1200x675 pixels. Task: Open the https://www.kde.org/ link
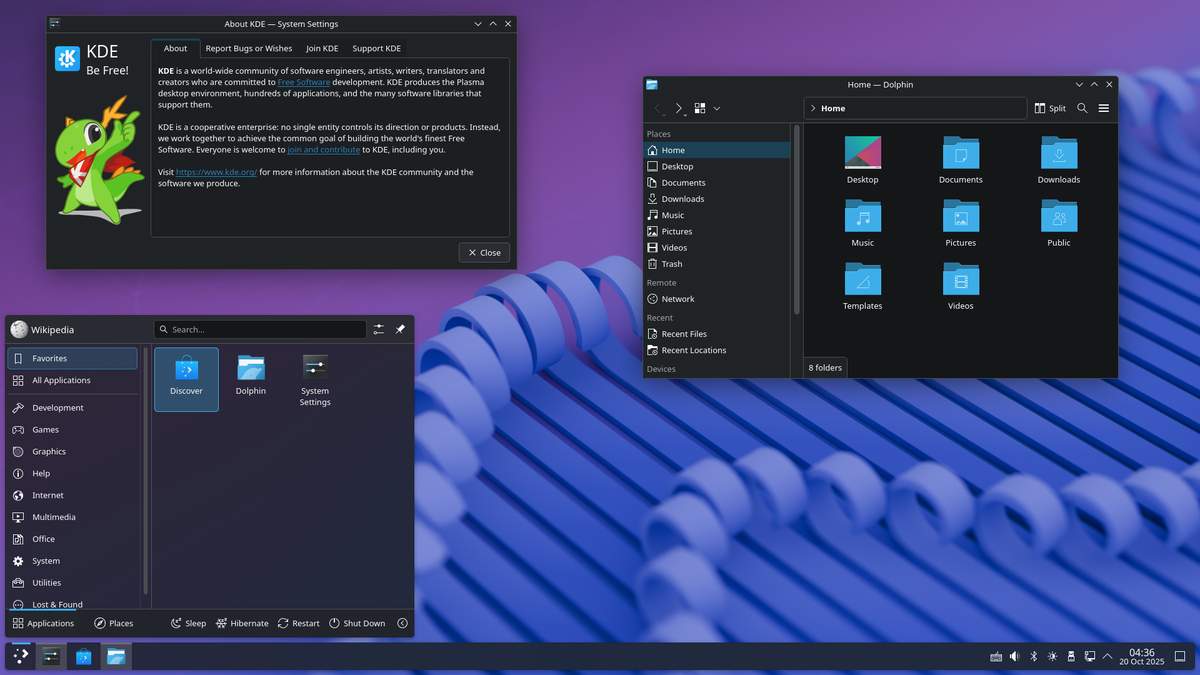coord(216,172)
